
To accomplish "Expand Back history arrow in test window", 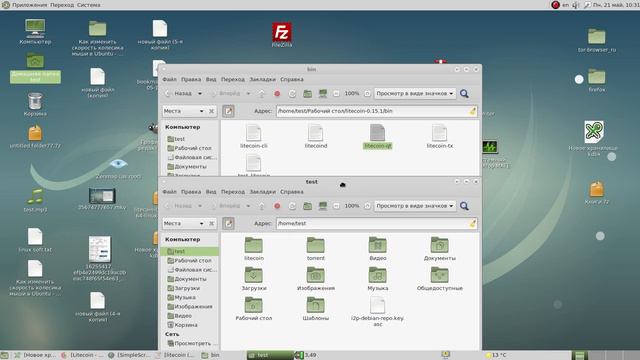I will point(200,206).
